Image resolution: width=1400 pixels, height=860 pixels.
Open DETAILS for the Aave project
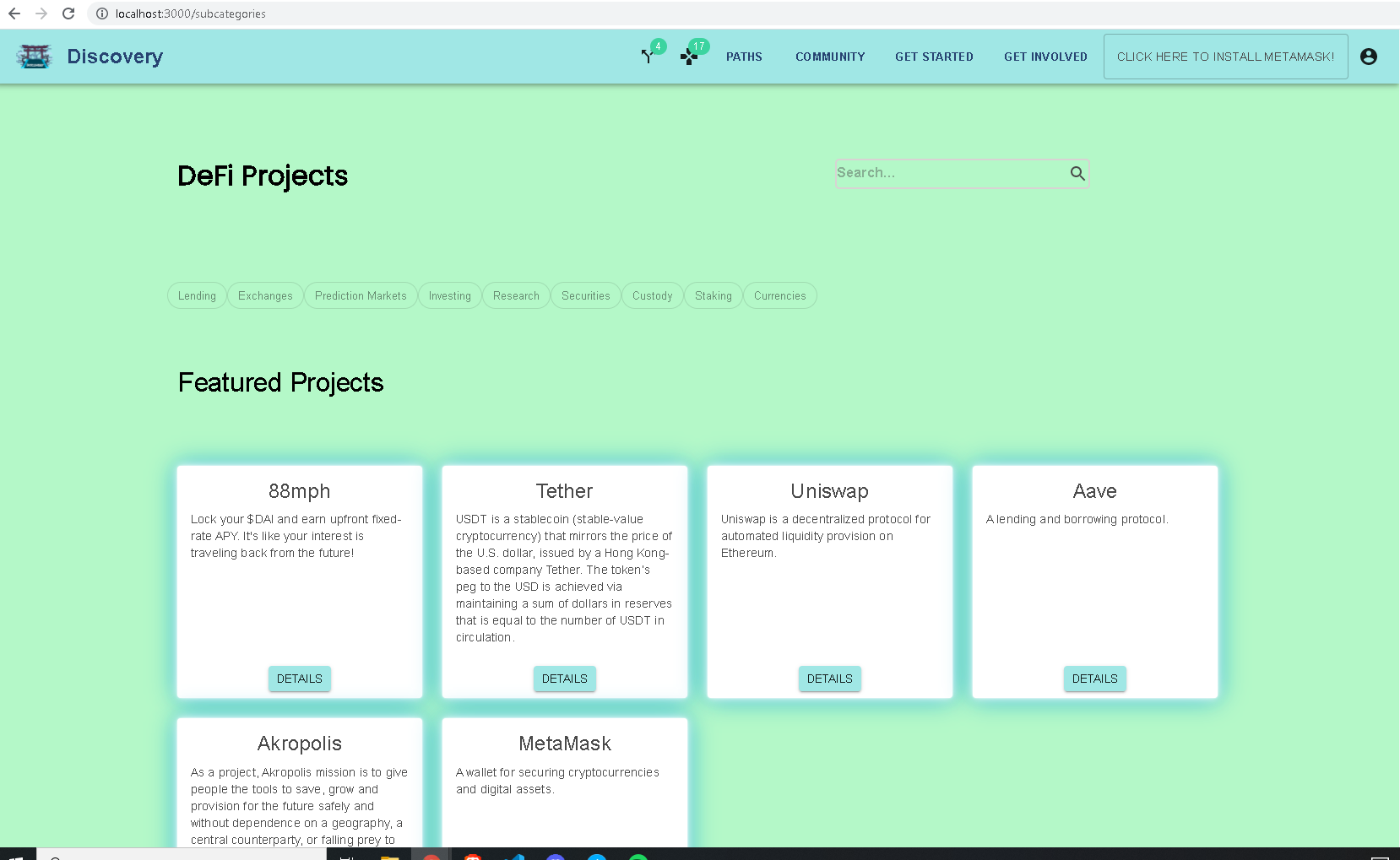pyautogui.click(x=1095, y=679)
